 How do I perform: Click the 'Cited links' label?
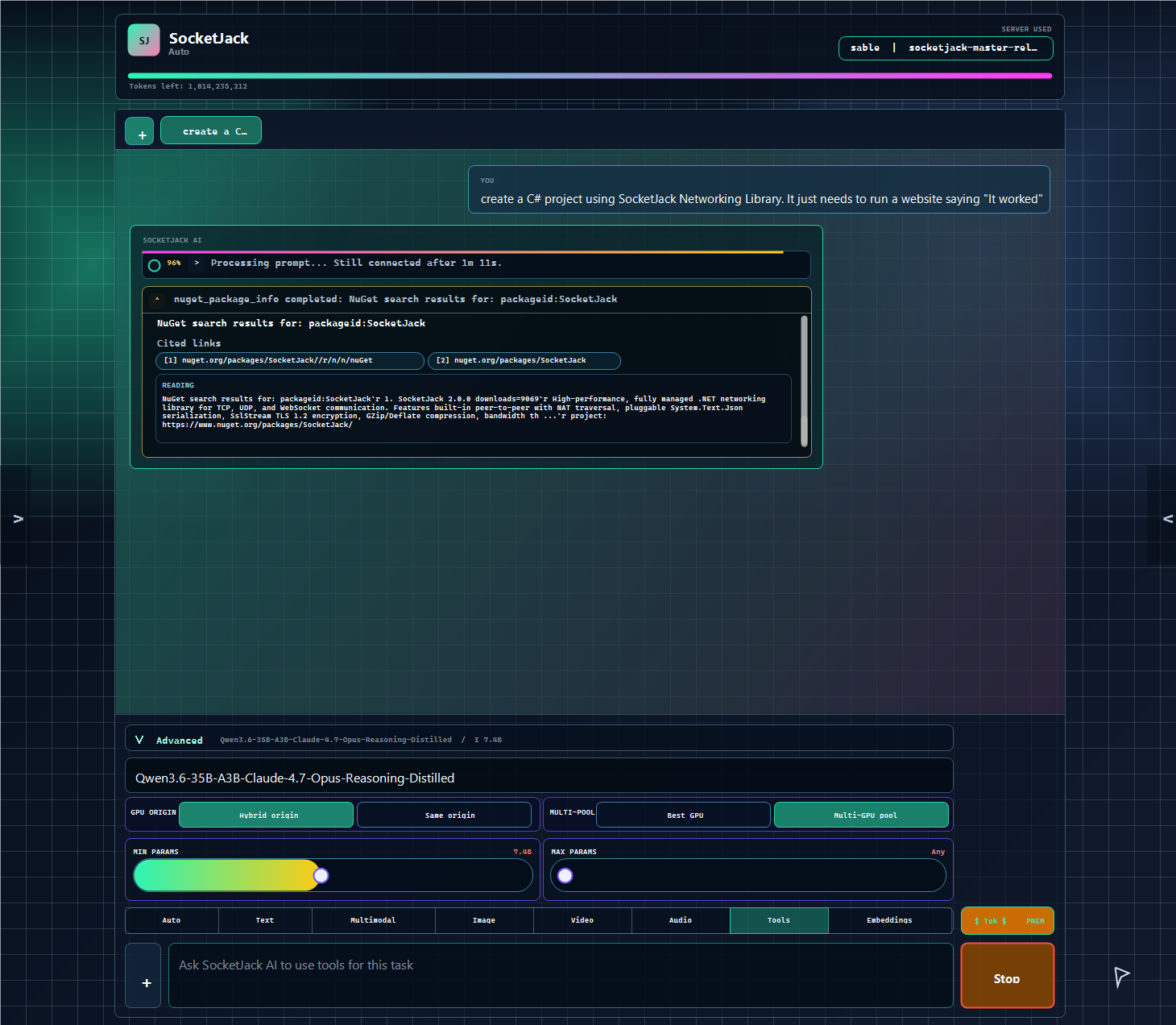coord(188,343)
